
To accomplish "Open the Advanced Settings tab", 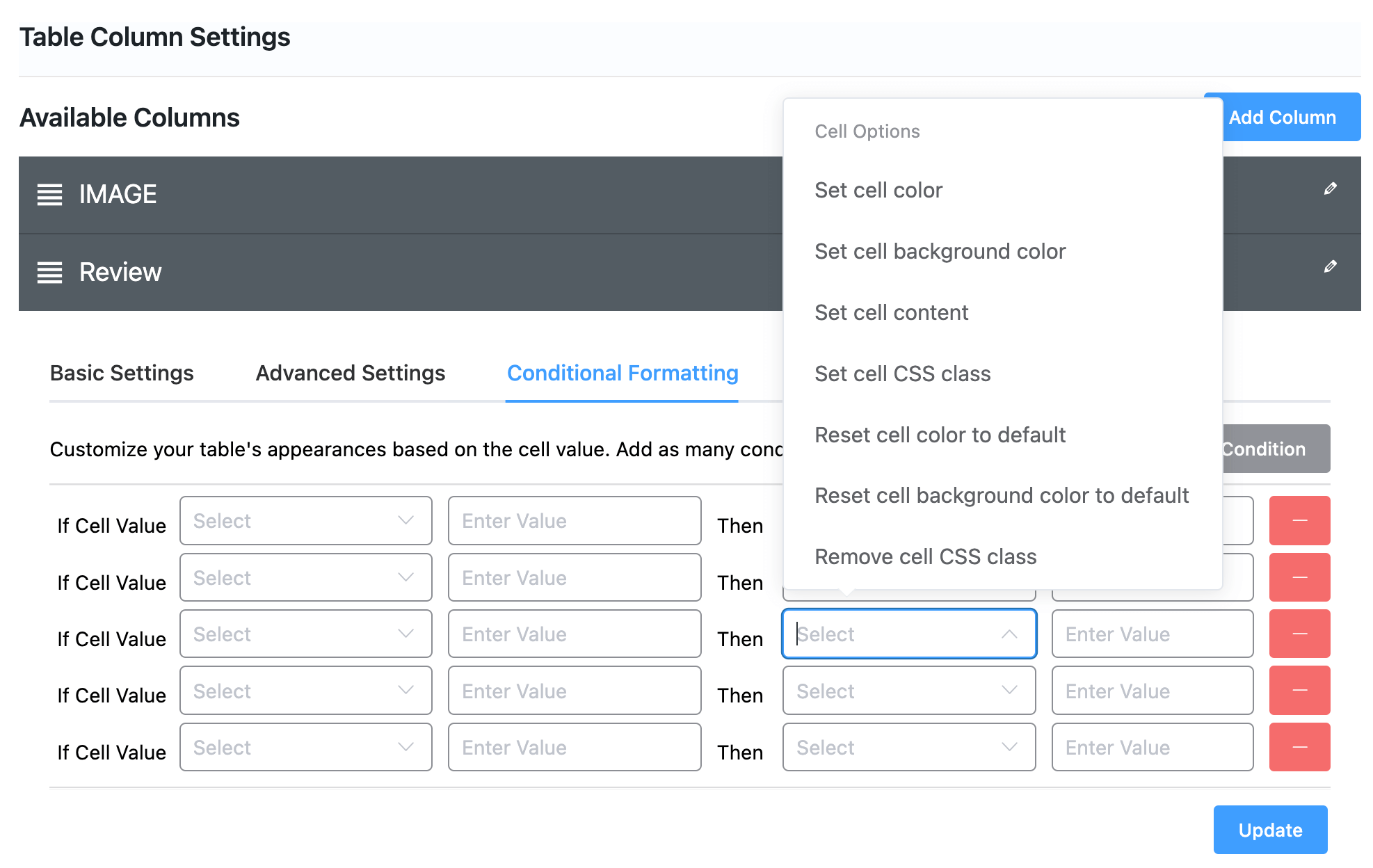I will point(350,373).
